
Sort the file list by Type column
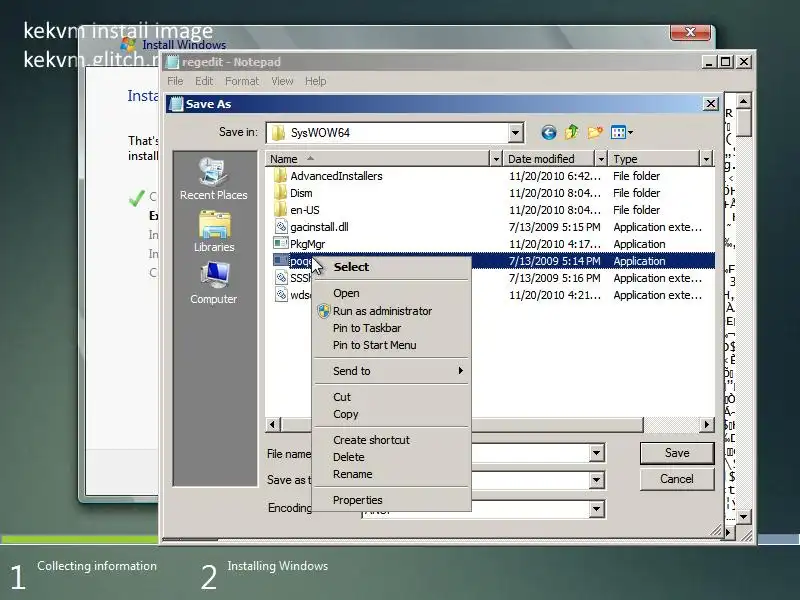pos(654,159)
